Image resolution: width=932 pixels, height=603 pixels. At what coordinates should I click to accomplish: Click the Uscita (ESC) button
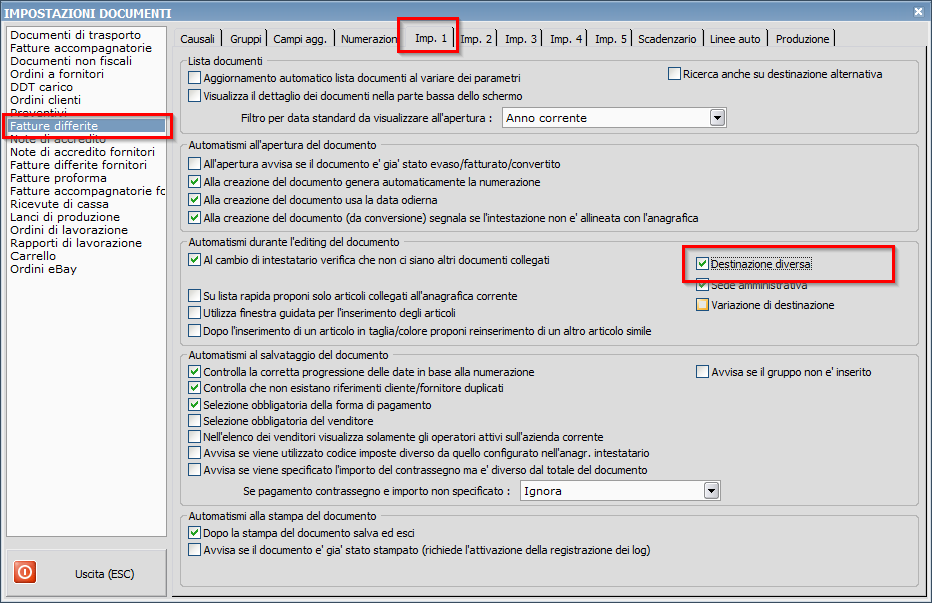[87, 573]
